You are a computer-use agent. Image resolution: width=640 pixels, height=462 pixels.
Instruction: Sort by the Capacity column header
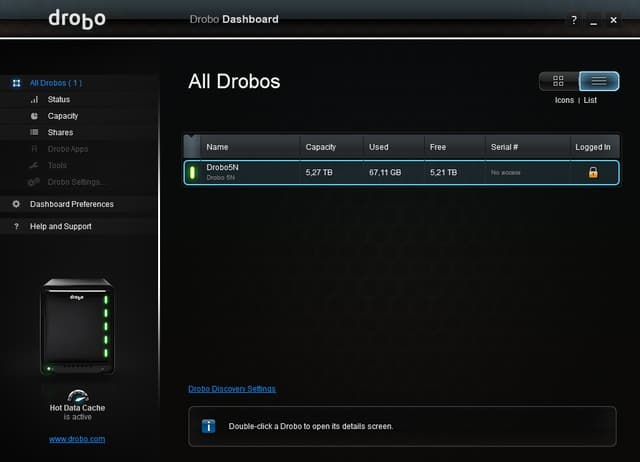click(x=331, y=147)
